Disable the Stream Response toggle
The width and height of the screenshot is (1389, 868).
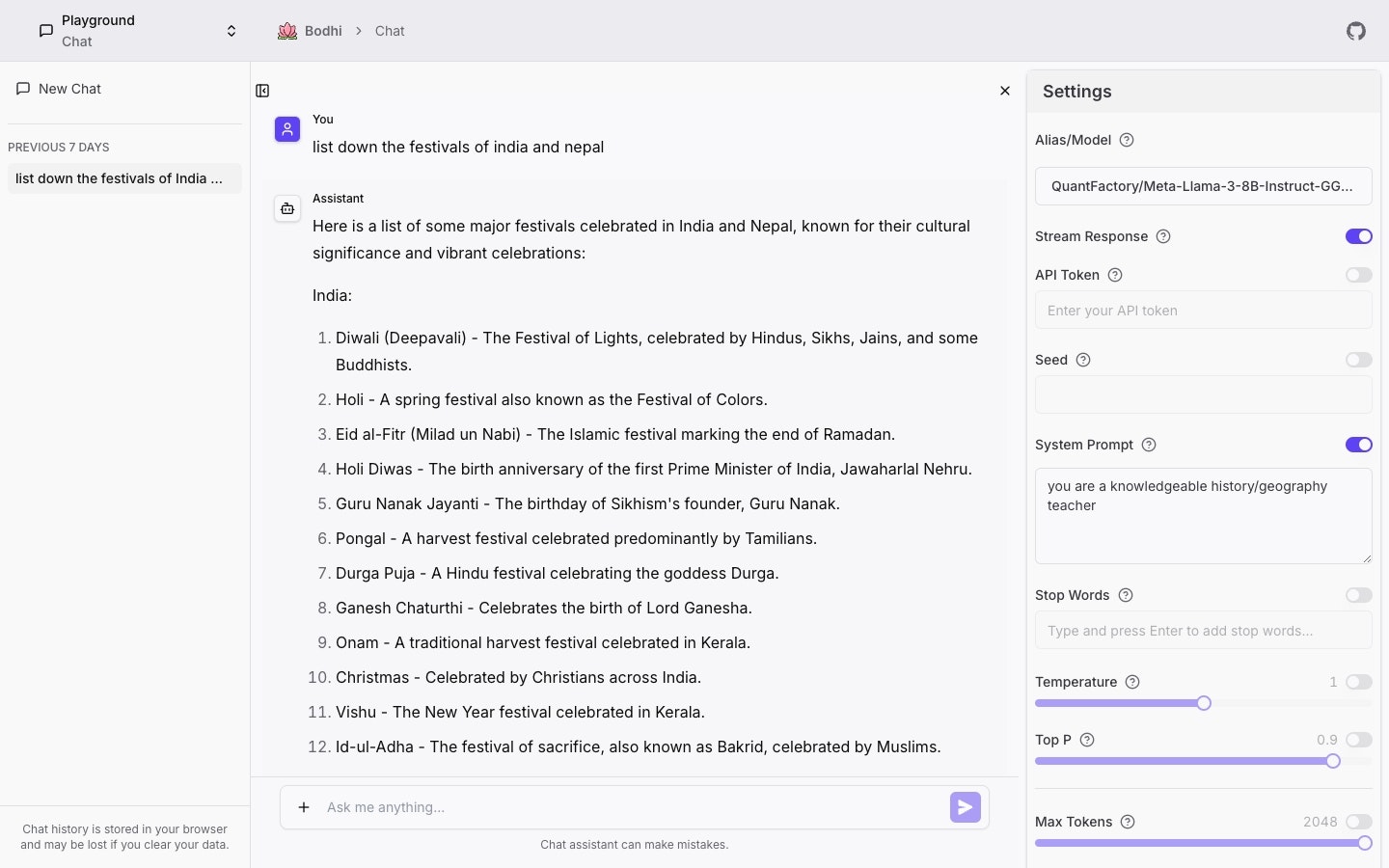tap(1359, 236)
